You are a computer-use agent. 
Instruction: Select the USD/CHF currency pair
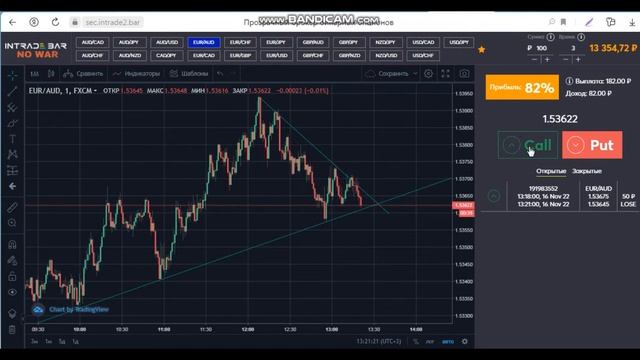[x=423, y=56]
